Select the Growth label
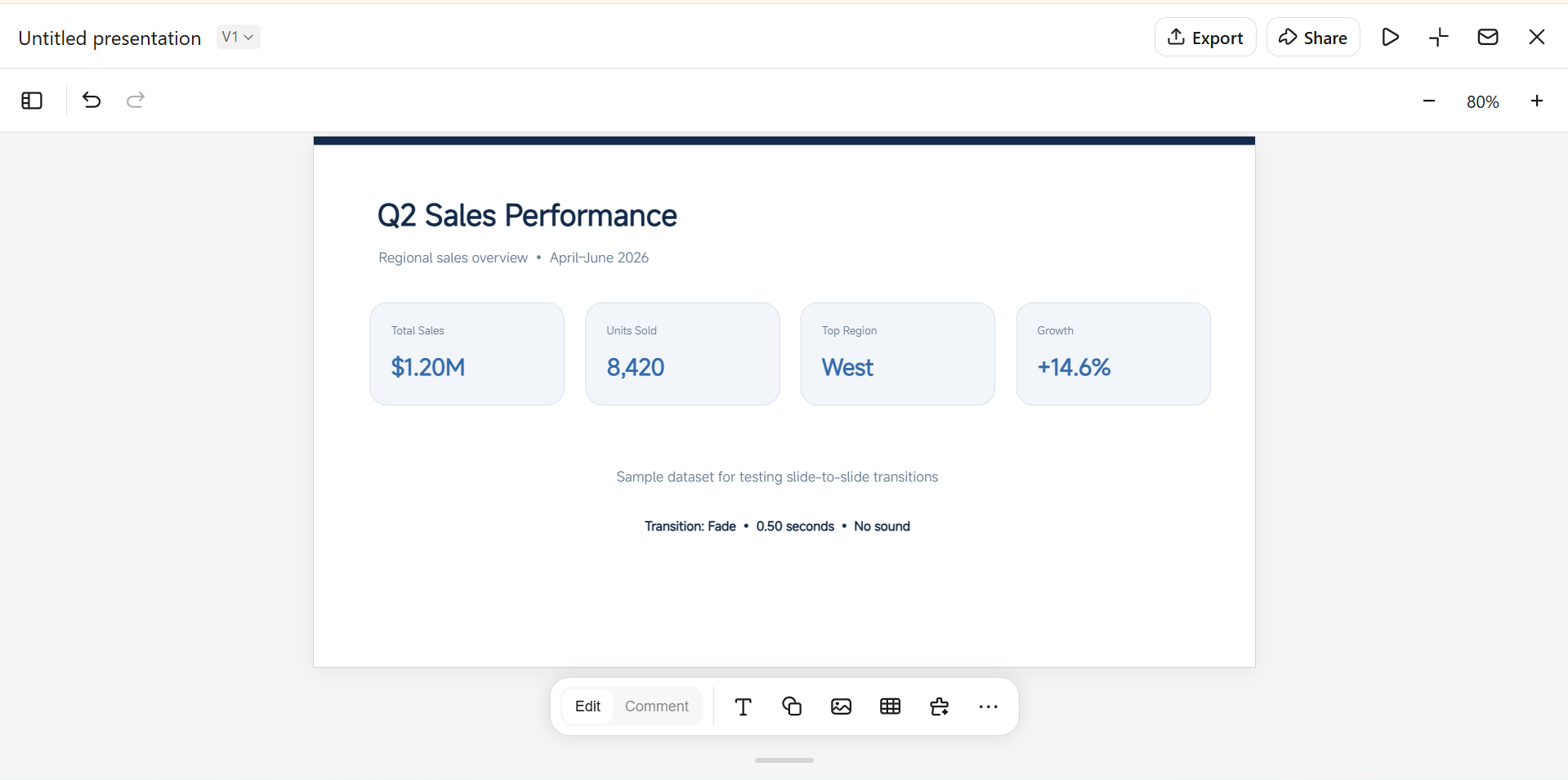The height and width of the screenshot is (780, 1568). (1055, 330)
